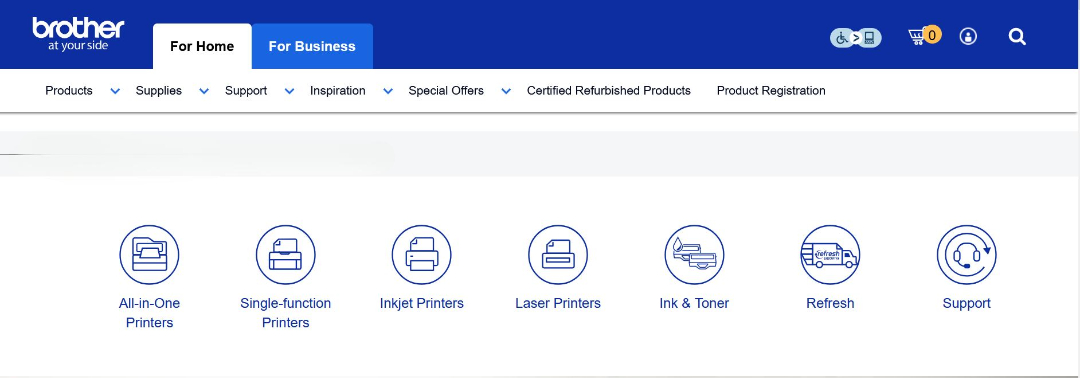Switch to the For Business tab
1080x378 pixels.
point(312,46)
